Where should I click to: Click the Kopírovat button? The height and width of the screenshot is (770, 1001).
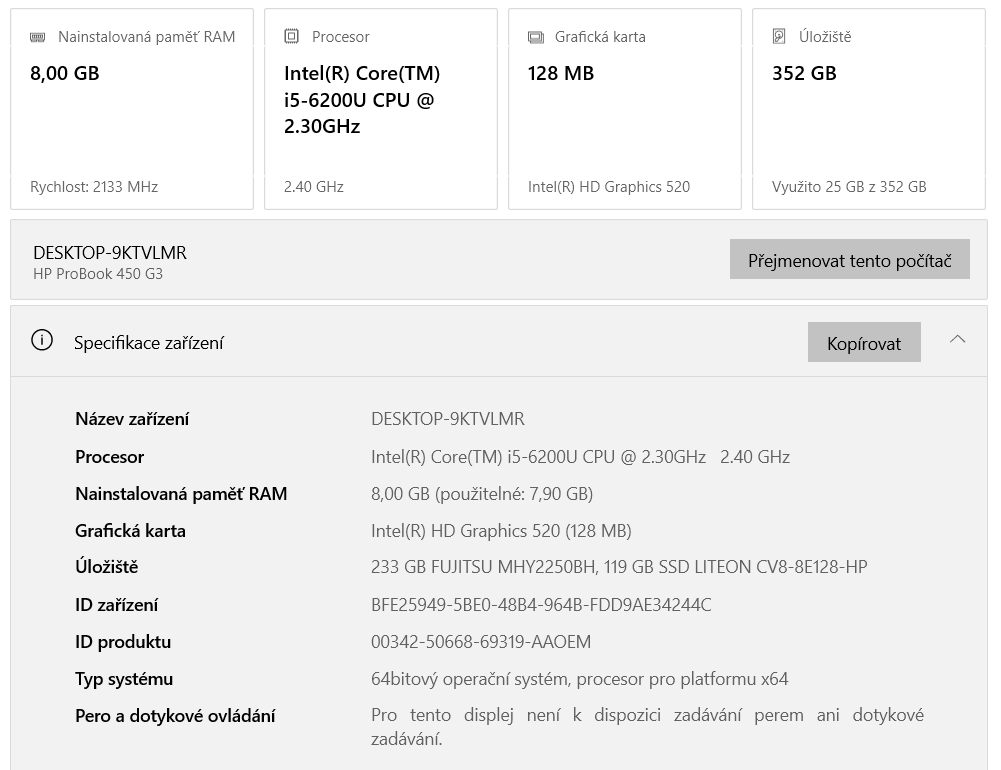[x=864, y=341]
